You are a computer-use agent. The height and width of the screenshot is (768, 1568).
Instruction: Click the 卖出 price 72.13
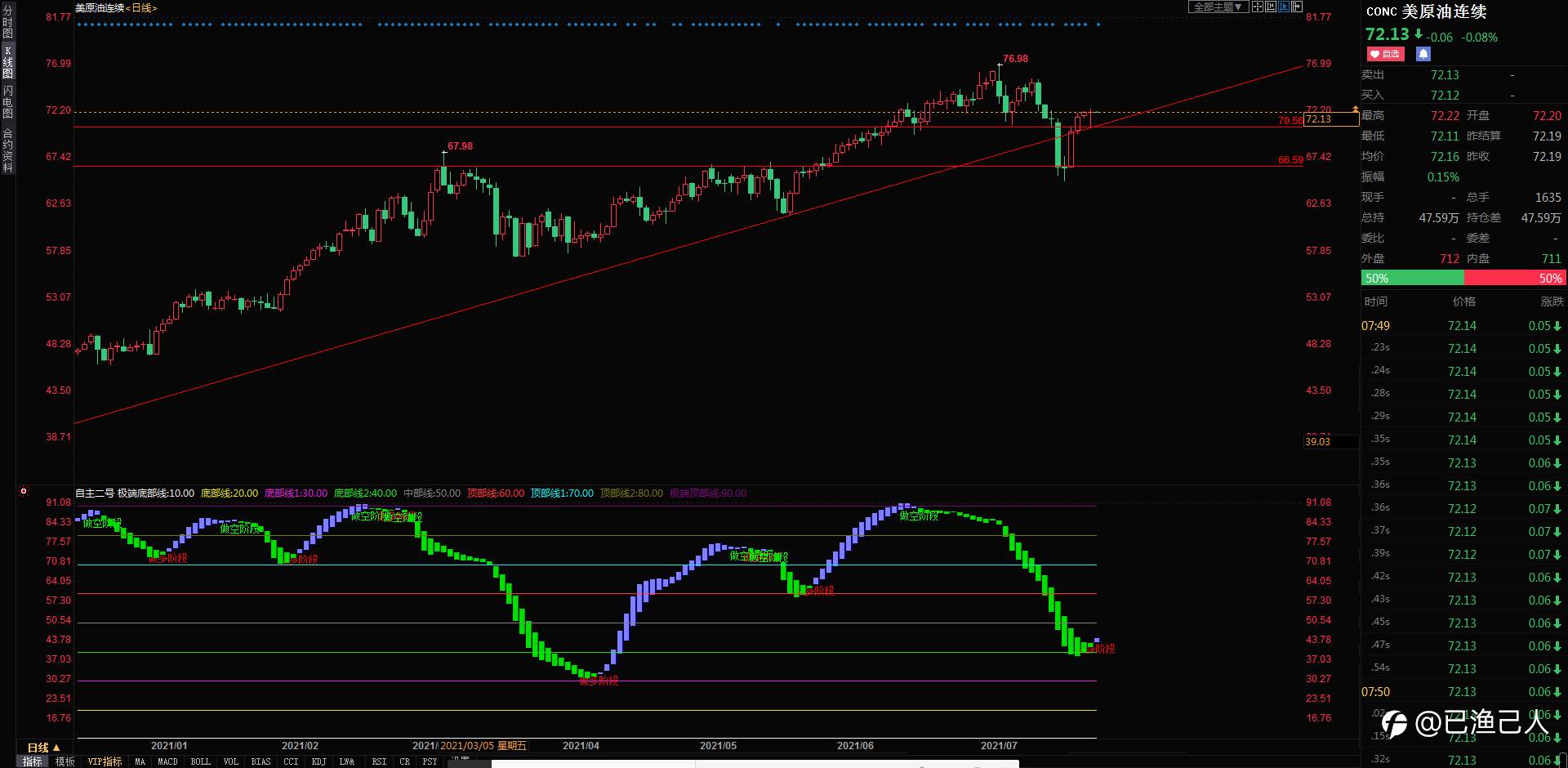coord(1445,75)
